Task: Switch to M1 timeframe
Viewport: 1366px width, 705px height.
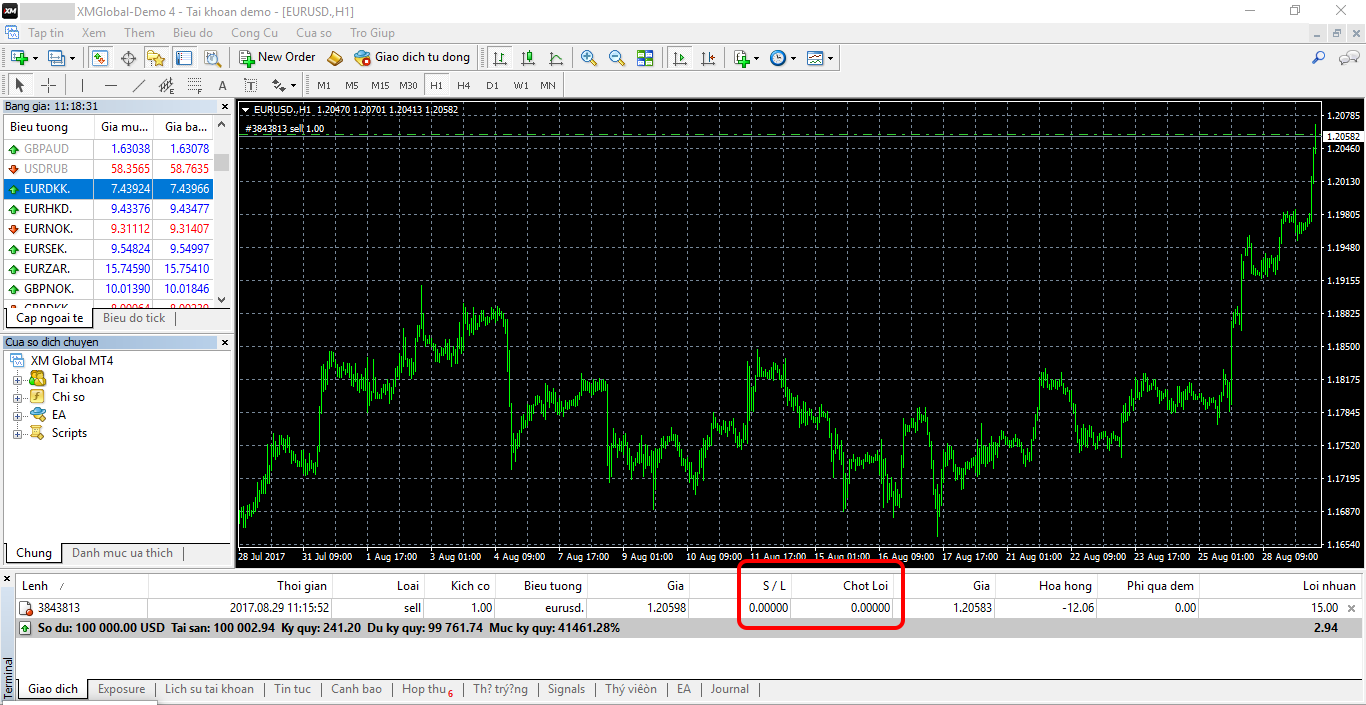Action: point(324,85)
